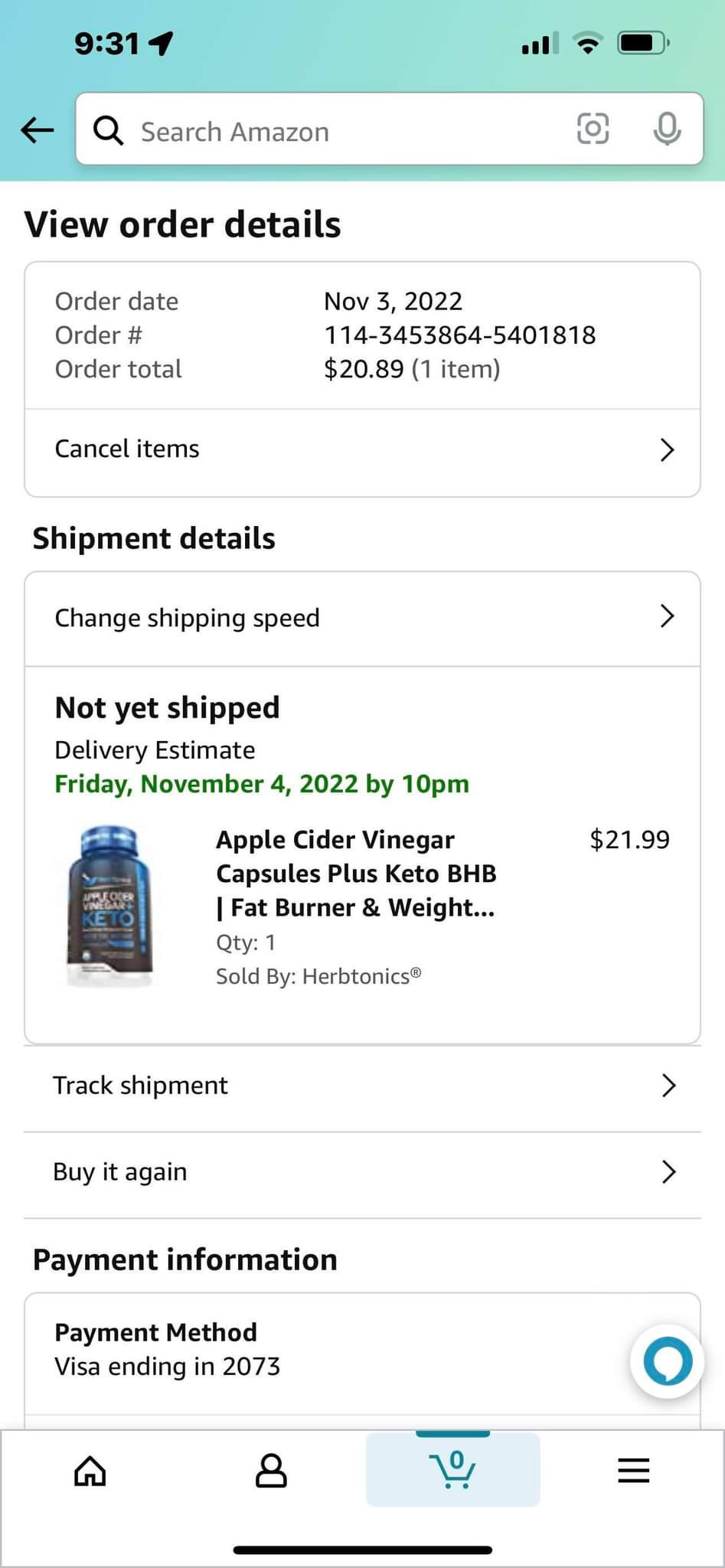Open Track shipment option
The width and height of the screenshot is (725, 1568).
(x=140, y=1085)
